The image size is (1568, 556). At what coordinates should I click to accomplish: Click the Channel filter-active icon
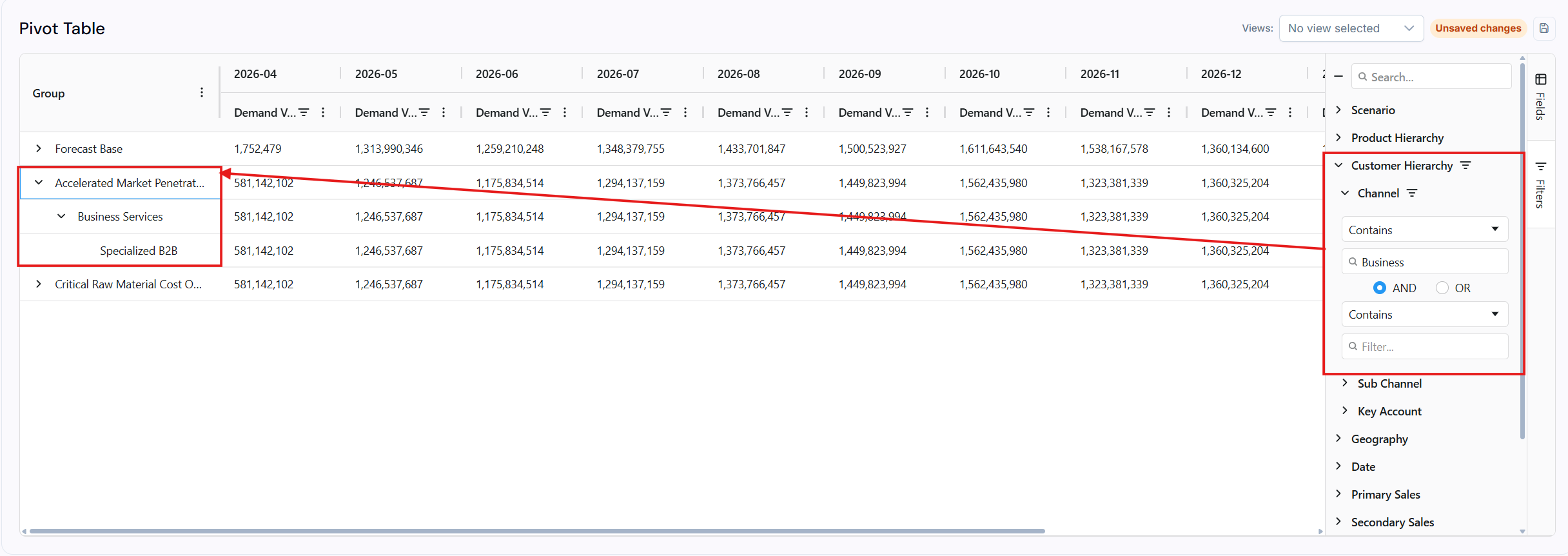(x=1412, y=194)
